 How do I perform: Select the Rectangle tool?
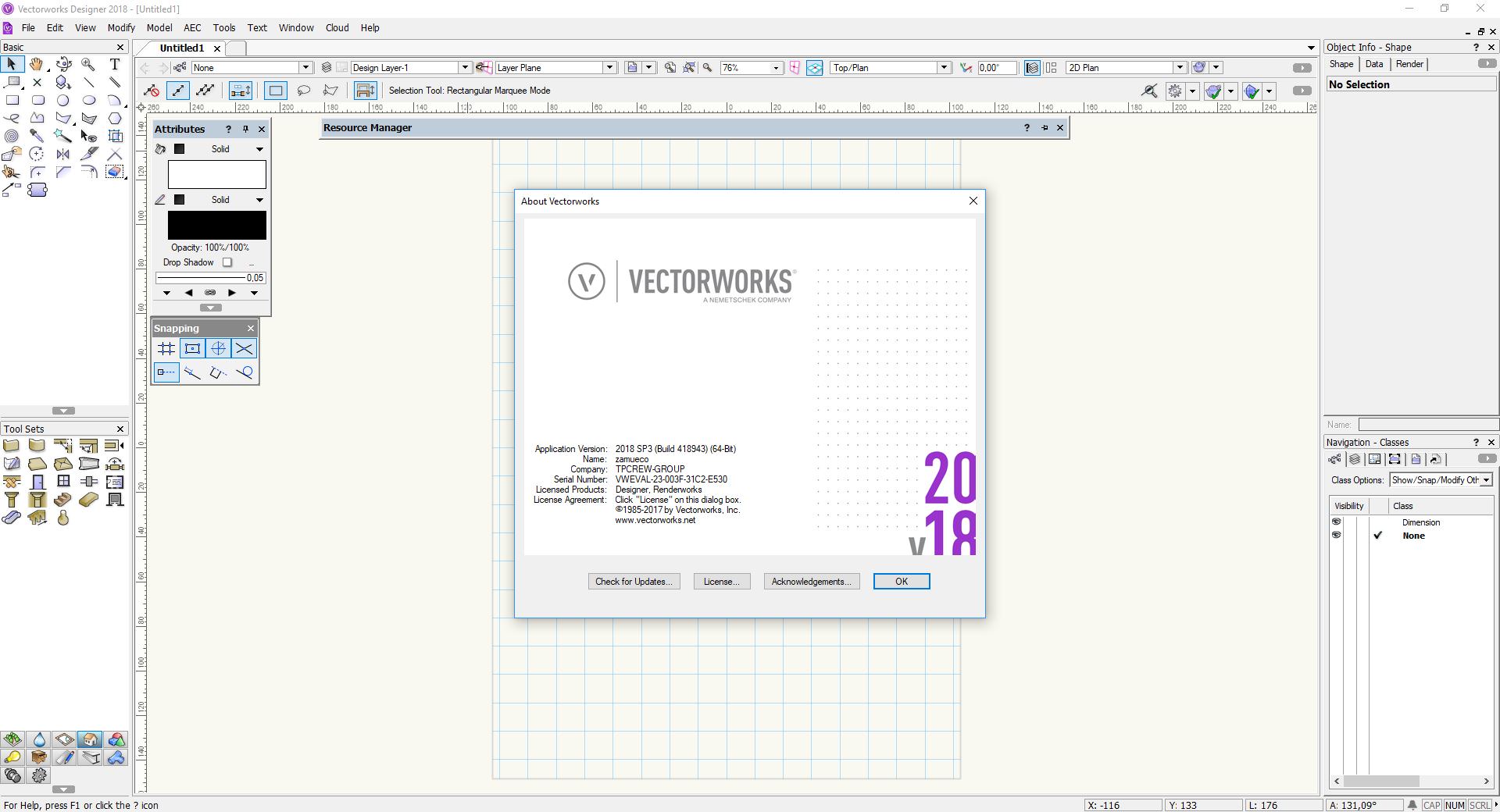pyautogui.click(x=12, y=100)
